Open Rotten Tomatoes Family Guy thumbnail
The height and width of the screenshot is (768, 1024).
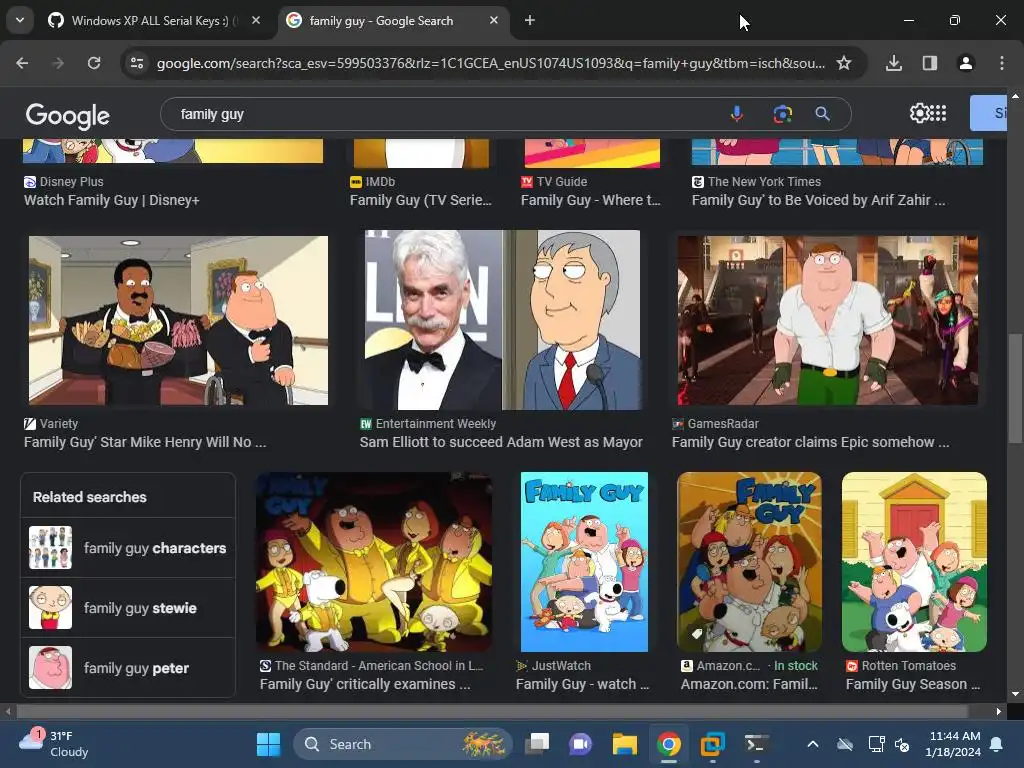[x=914, y=562]
